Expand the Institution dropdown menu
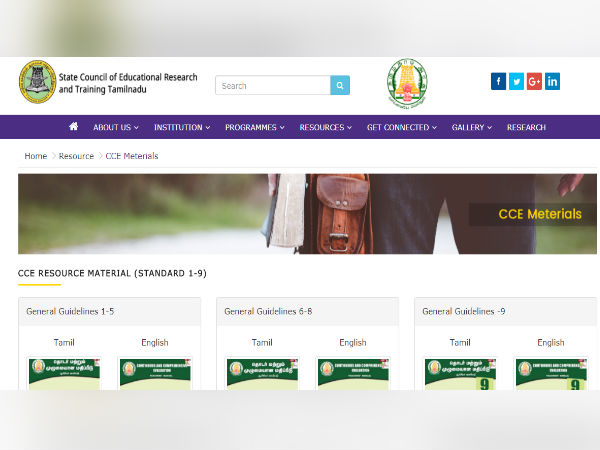600x450 pixels. 182,128
